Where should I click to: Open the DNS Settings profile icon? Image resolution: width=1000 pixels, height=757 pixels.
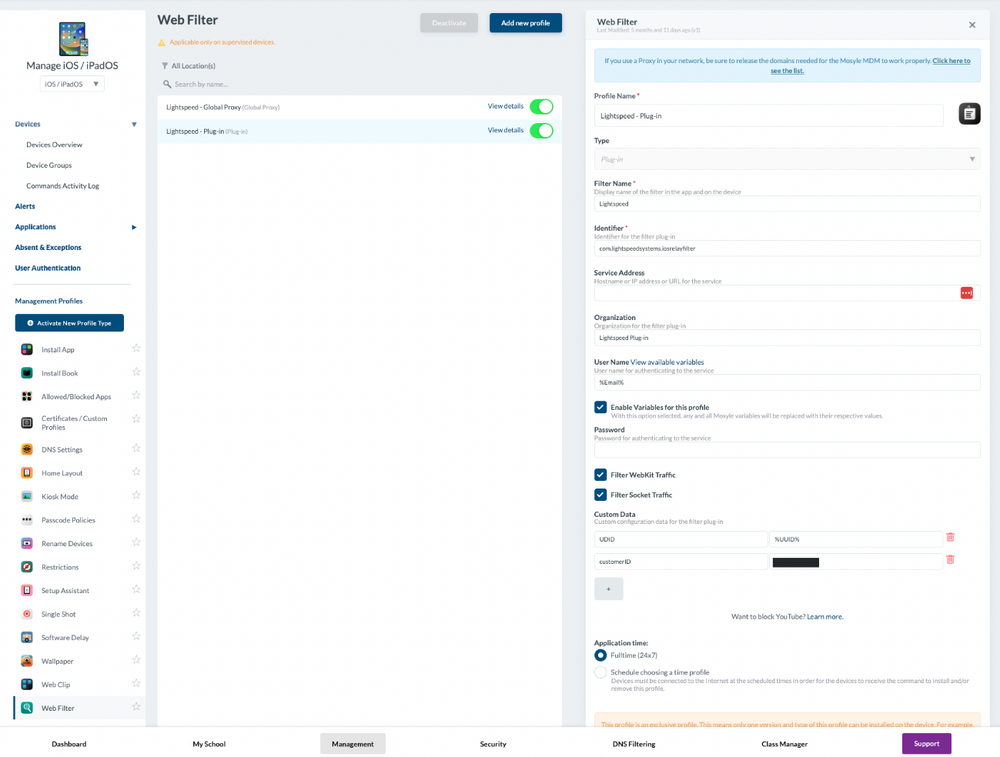point(27,450)
